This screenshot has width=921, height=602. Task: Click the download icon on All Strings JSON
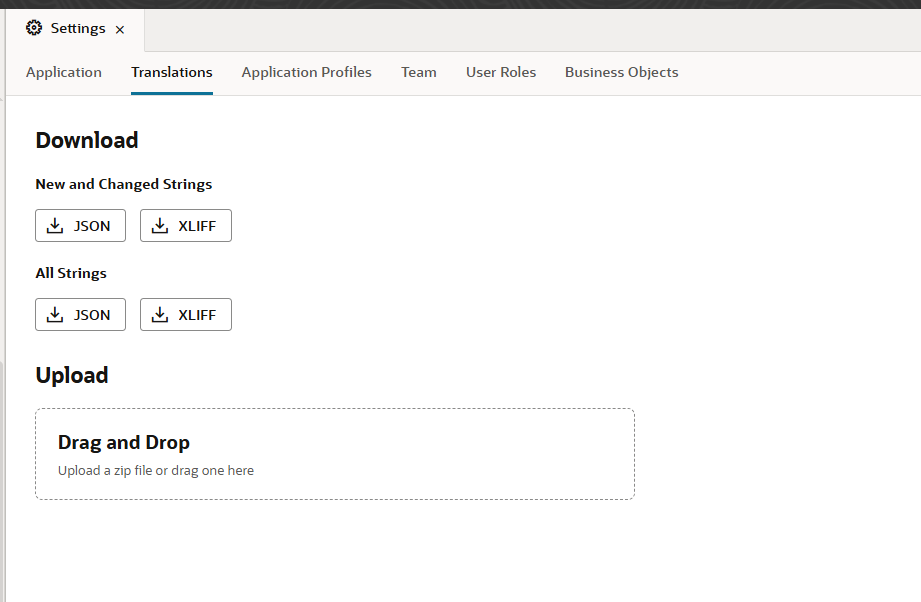coord(56,315)
